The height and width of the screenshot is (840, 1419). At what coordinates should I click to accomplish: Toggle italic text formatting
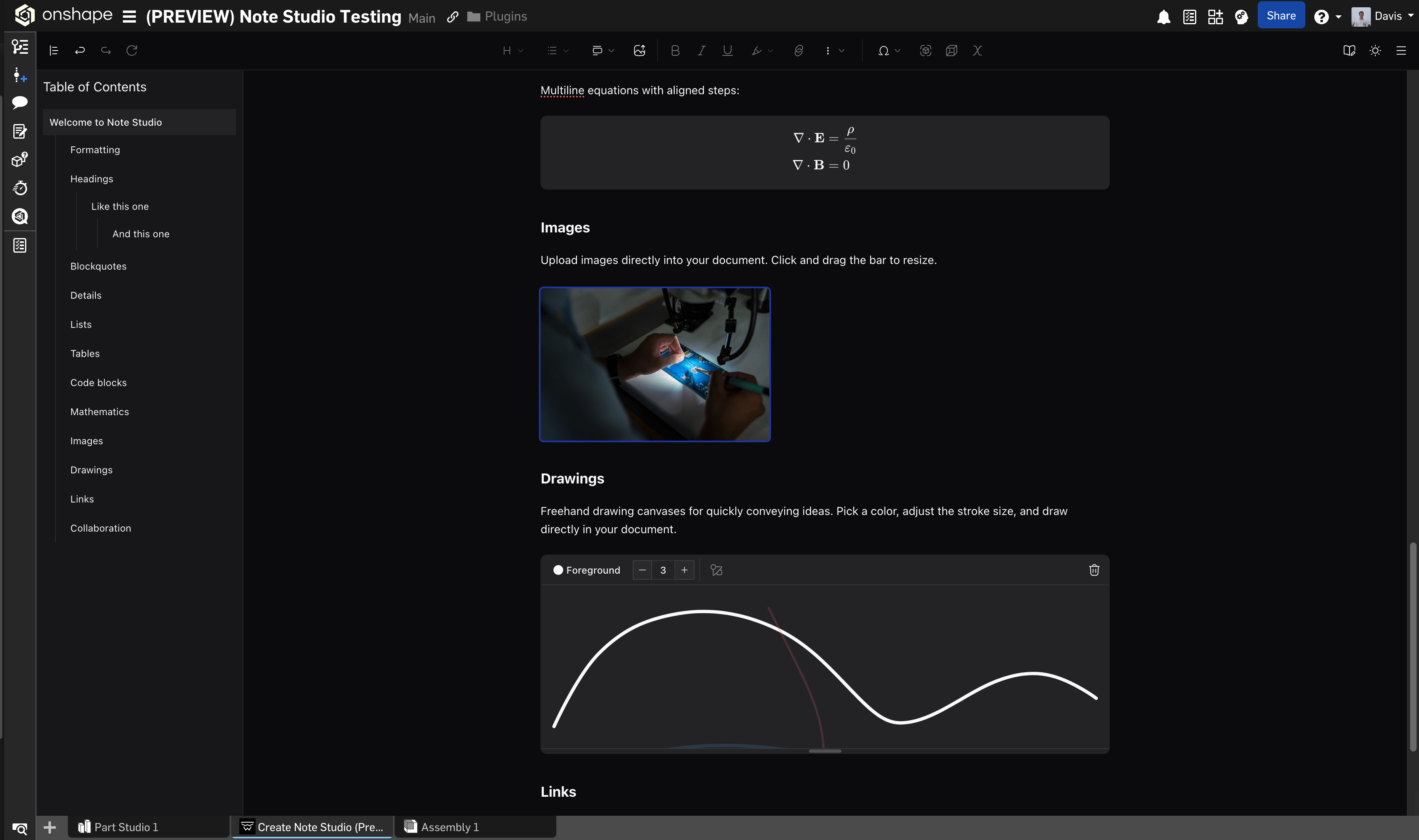(x=701, y=51)
